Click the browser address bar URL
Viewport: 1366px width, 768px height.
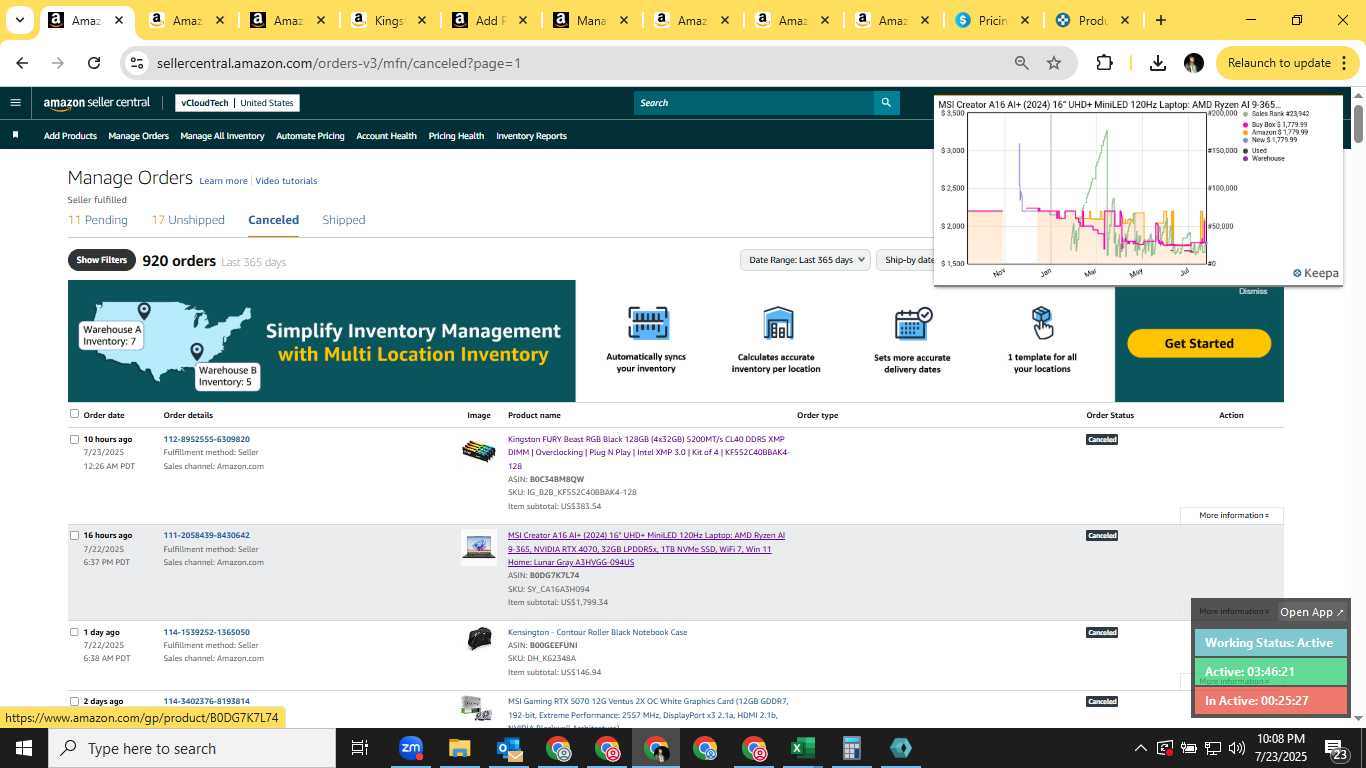coord(339,63)
